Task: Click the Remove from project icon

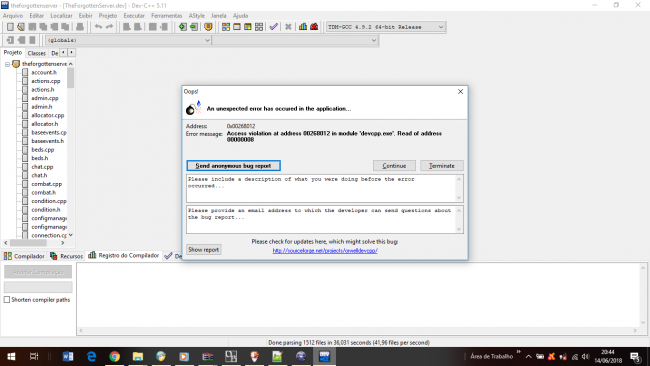Action: tap(194, 27)
